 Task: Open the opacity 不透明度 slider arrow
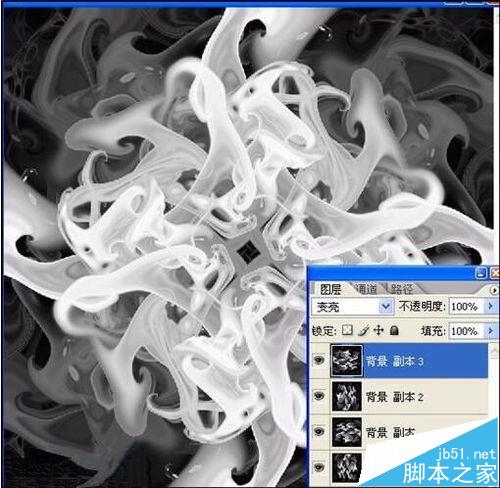(490, 306)
